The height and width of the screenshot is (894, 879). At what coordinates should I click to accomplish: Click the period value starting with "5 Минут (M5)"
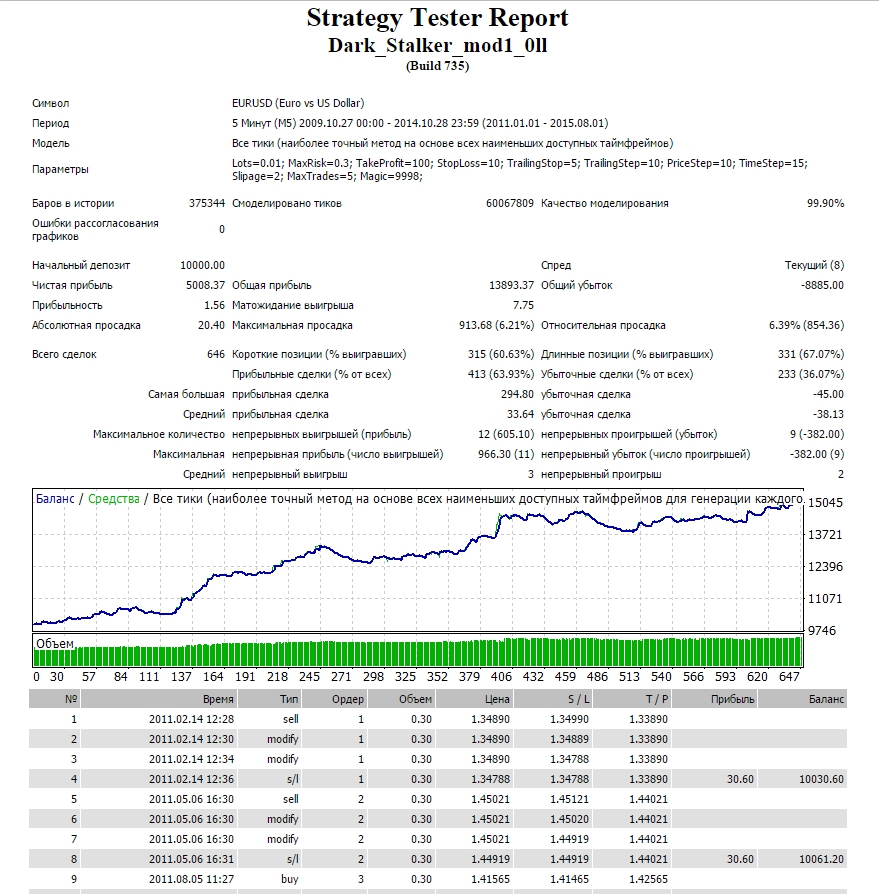420,123
